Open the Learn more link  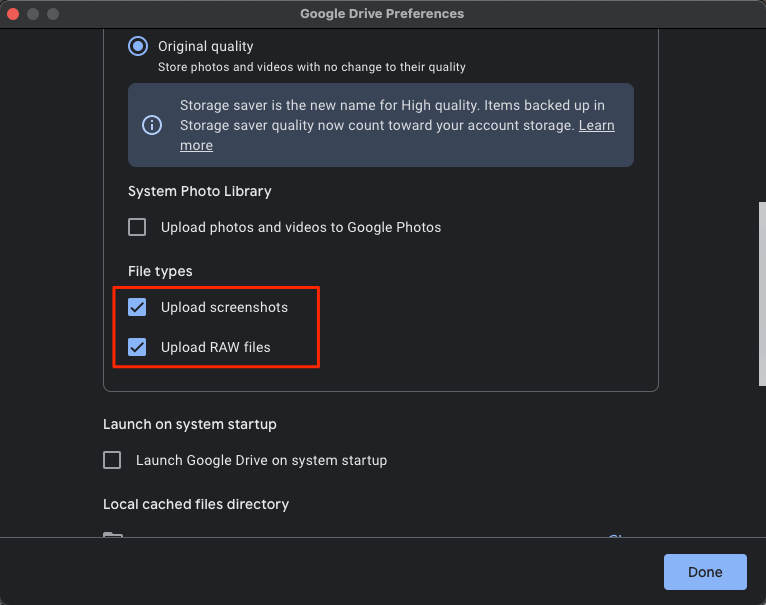pos(596,126)
